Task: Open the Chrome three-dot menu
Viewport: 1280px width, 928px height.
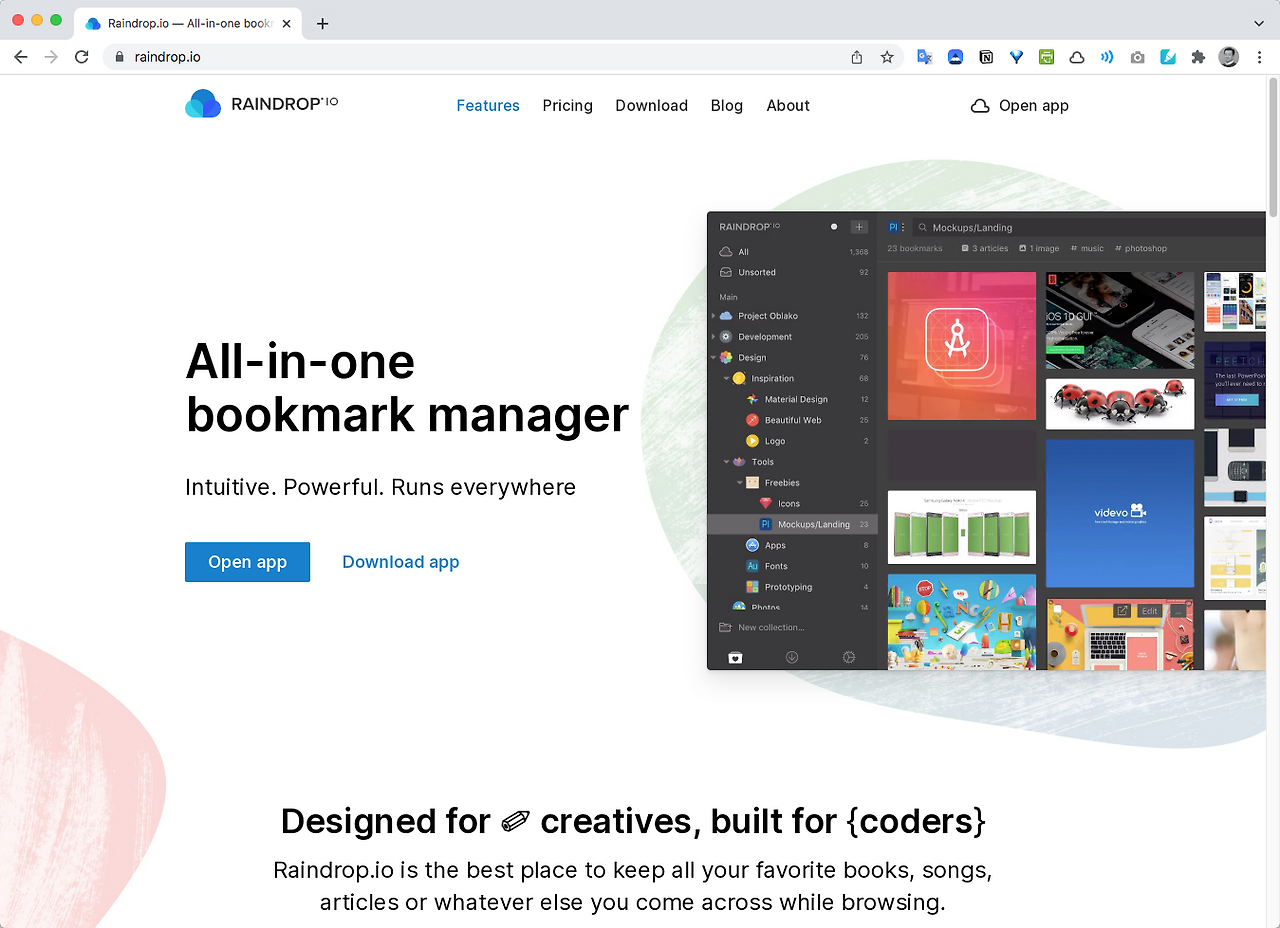Action: click(x=1259, y=57)
